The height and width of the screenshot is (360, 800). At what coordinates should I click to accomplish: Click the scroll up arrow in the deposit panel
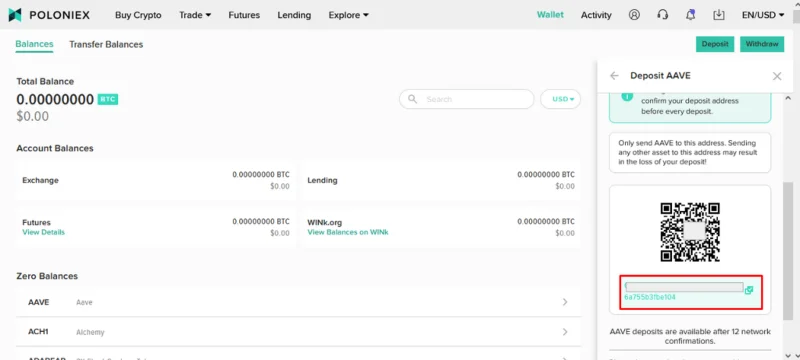tap(788, 98)
